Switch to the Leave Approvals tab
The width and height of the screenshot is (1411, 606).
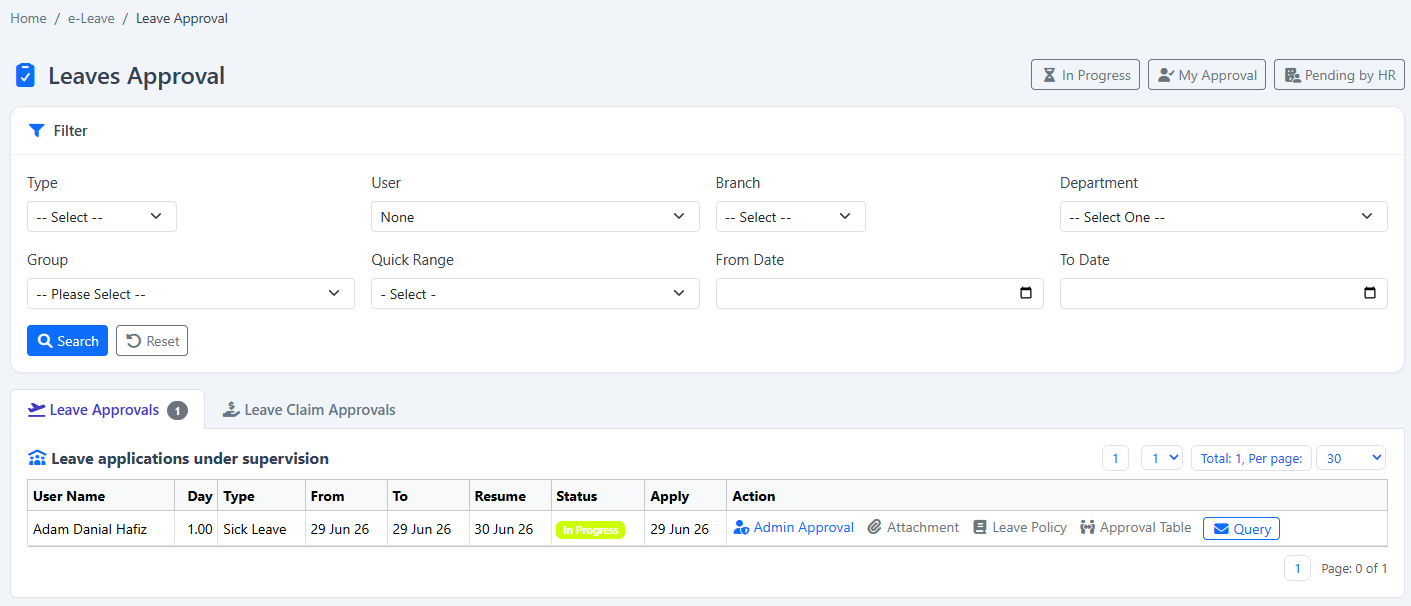[107, 410]
